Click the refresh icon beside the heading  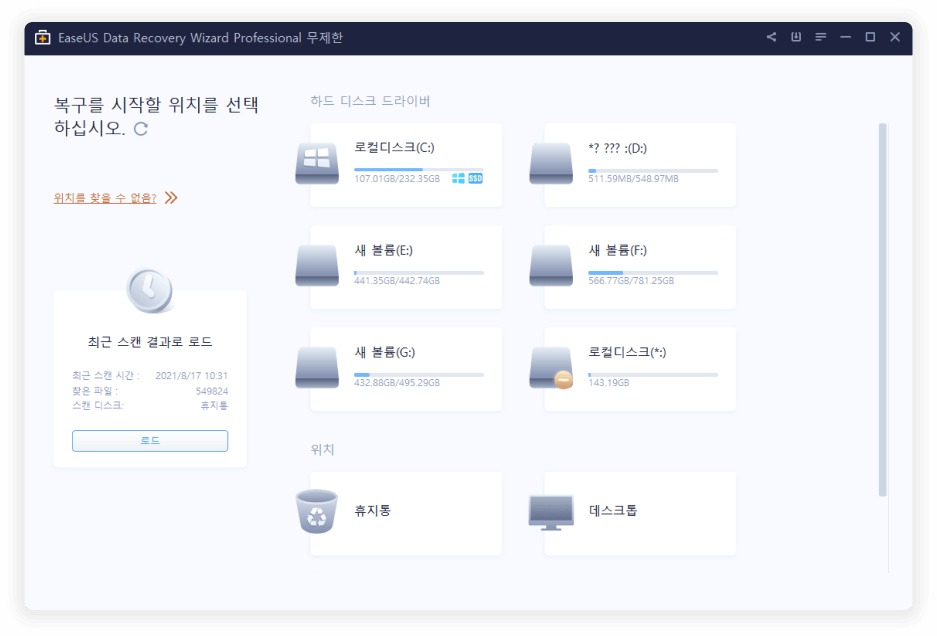[x=141, y=129]
